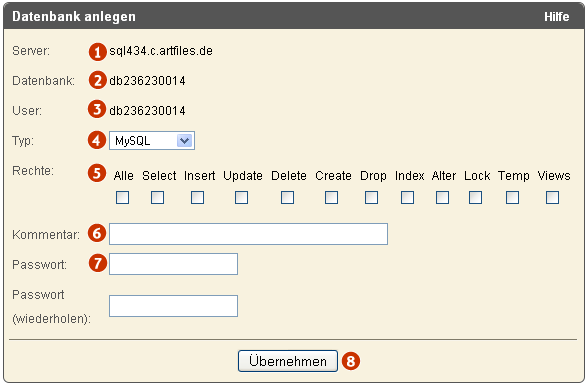Viewport: 588px width, 385px height.
Task: Click into the Passwort field
Action: [x=173, y=264]
